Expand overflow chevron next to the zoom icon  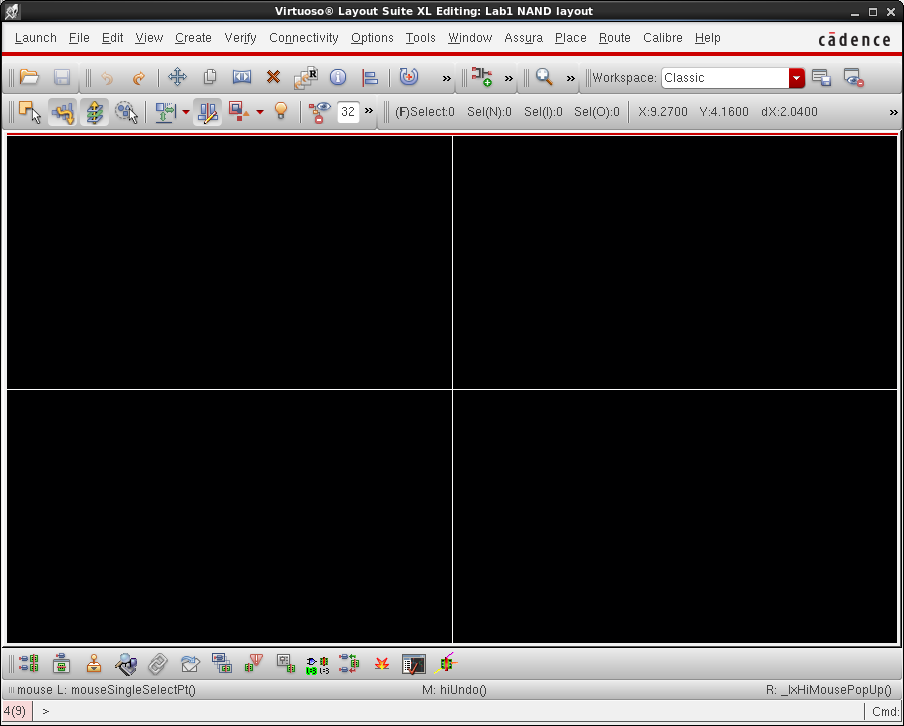tap(571, 78)
